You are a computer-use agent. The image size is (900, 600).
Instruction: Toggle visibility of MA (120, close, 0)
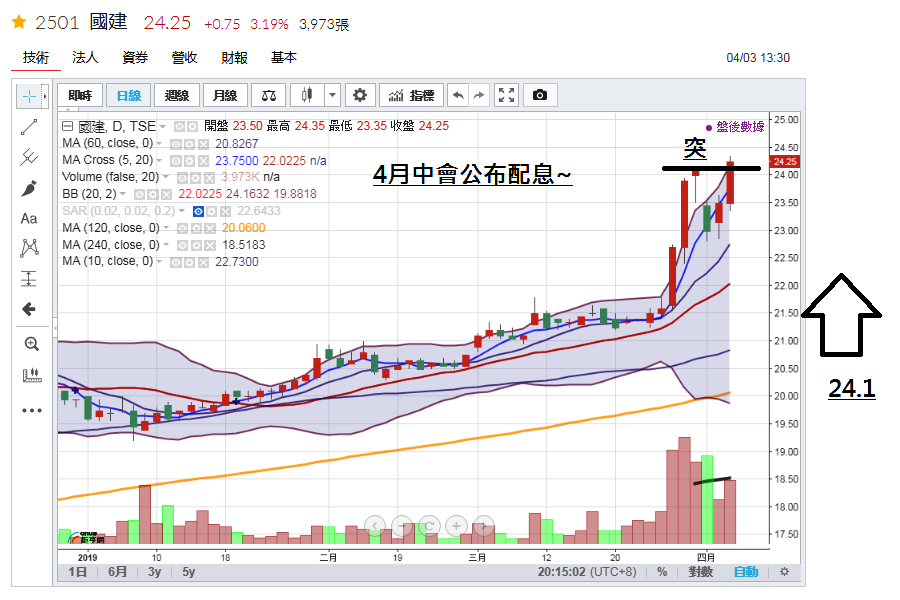coord(183,229)
